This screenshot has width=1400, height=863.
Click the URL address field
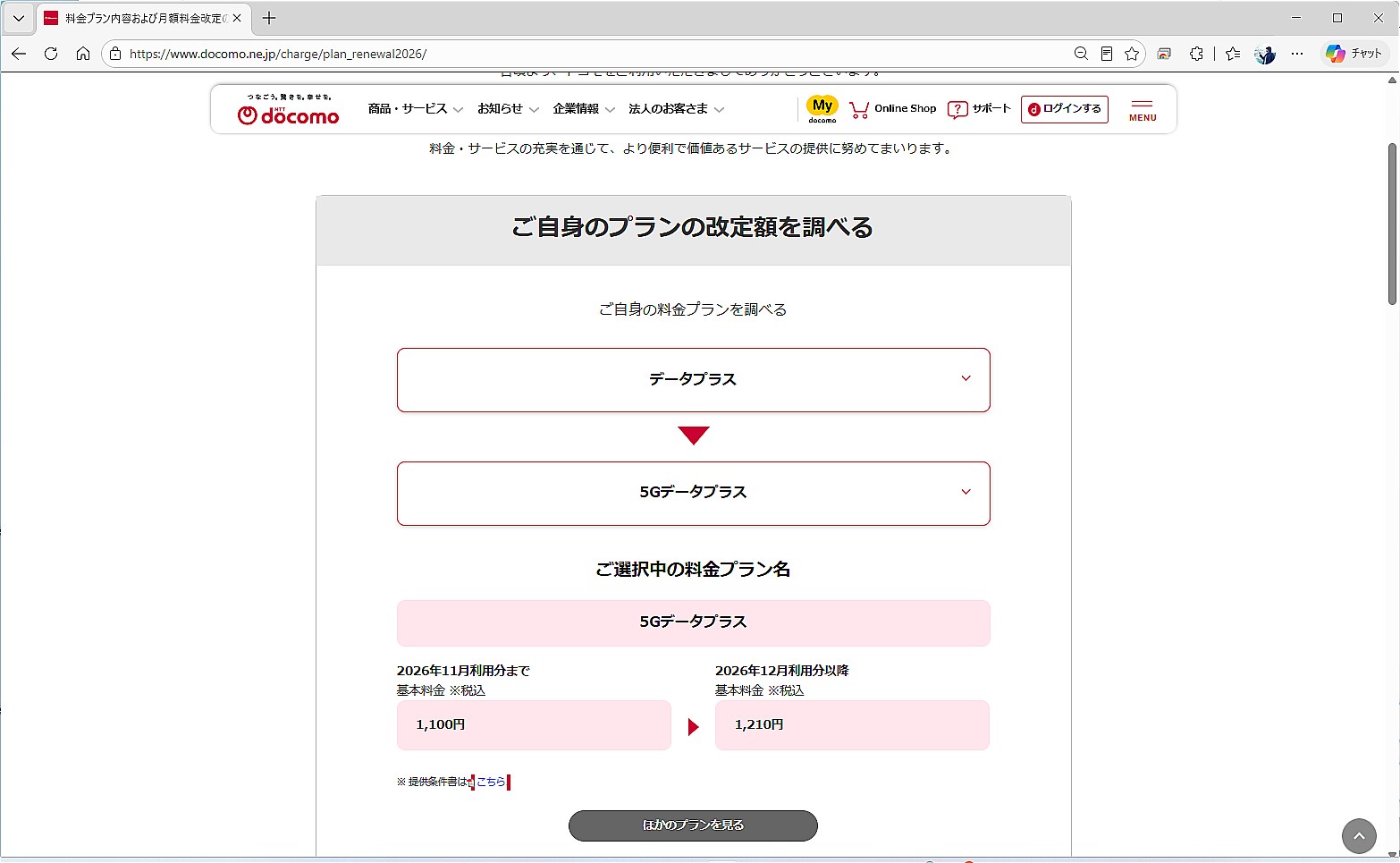click(590, 54)
